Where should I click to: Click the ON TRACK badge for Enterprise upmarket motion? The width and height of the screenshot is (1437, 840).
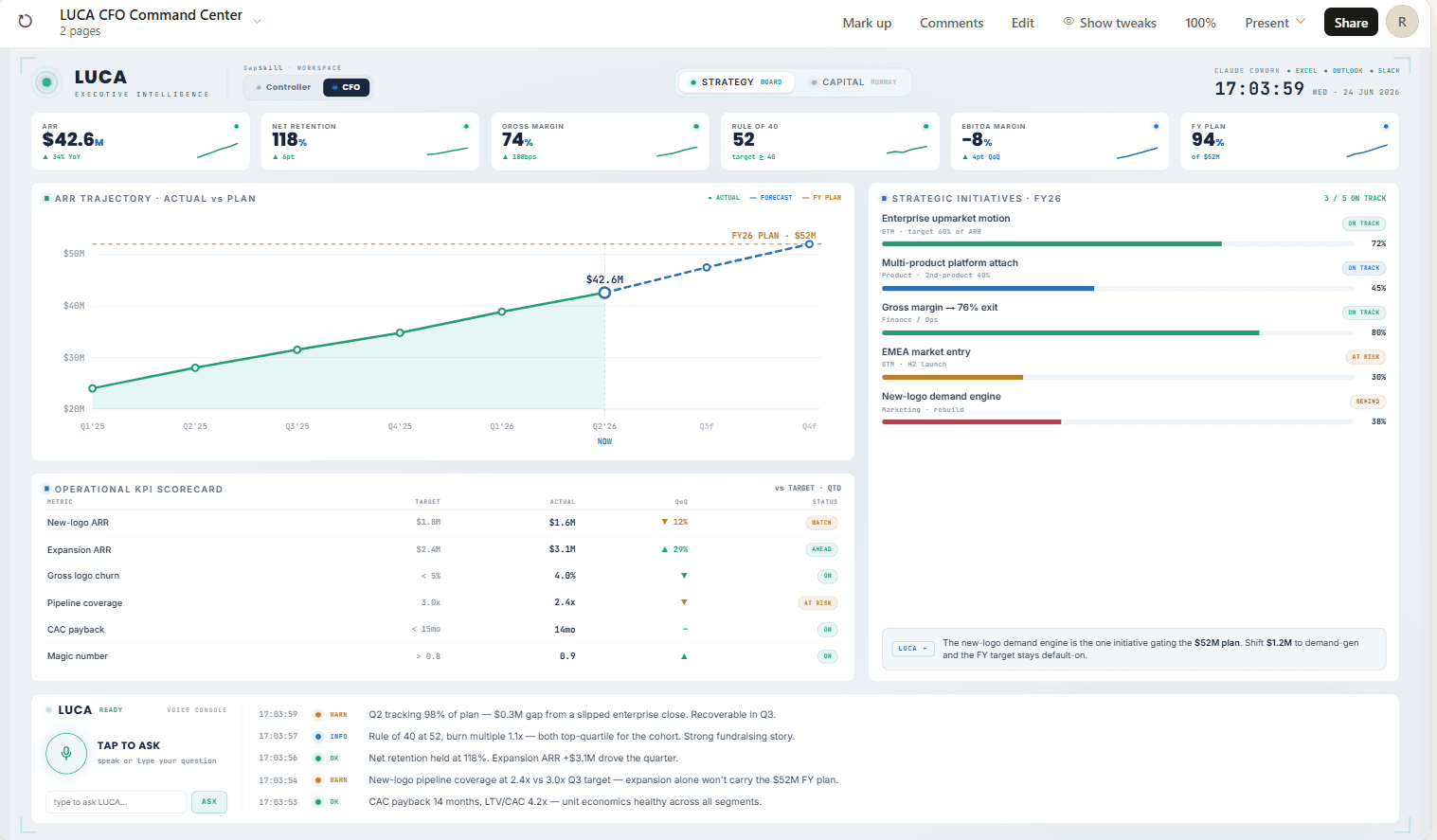(x=1364, y=223)
